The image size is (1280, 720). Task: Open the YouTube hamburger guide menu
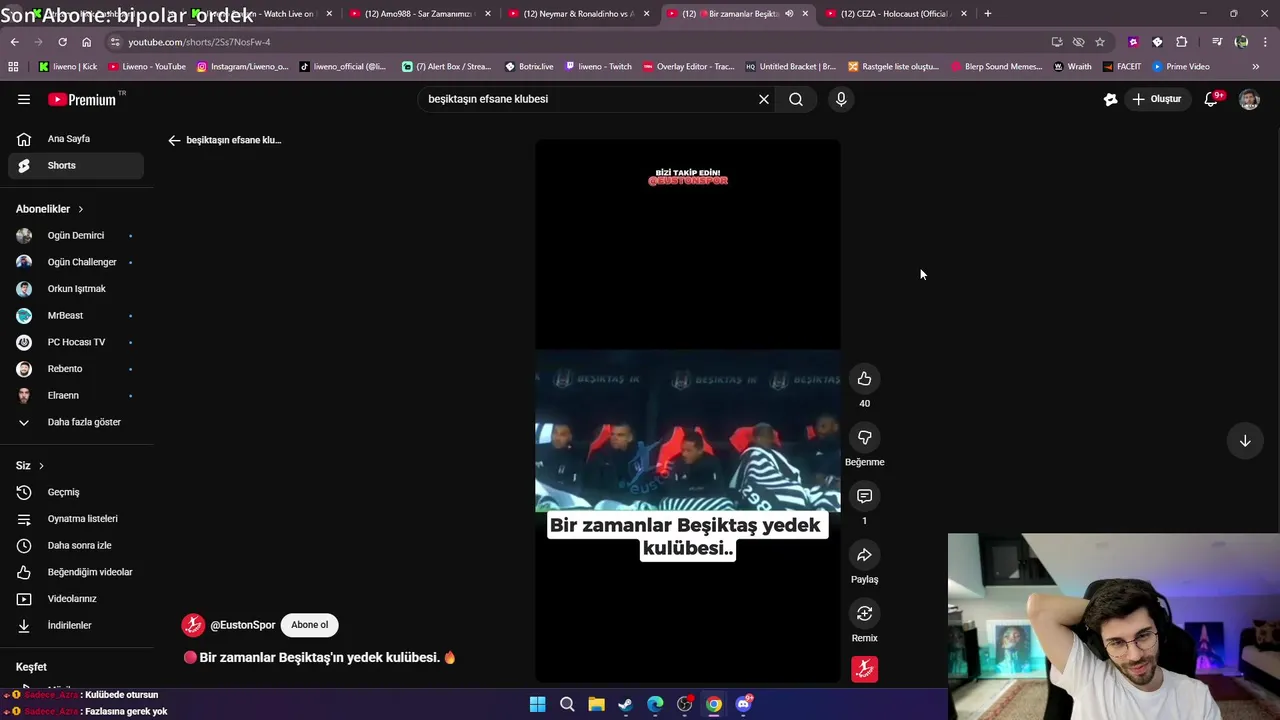[x=24, y=99]
